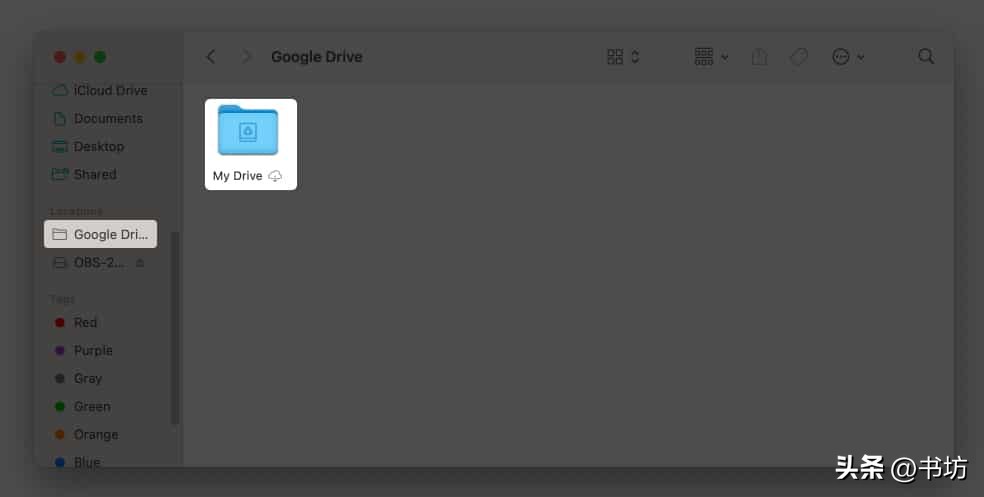984x497 pixels.
Task: Click the iCloud Drive cloud icon
Action: point(60,91)
